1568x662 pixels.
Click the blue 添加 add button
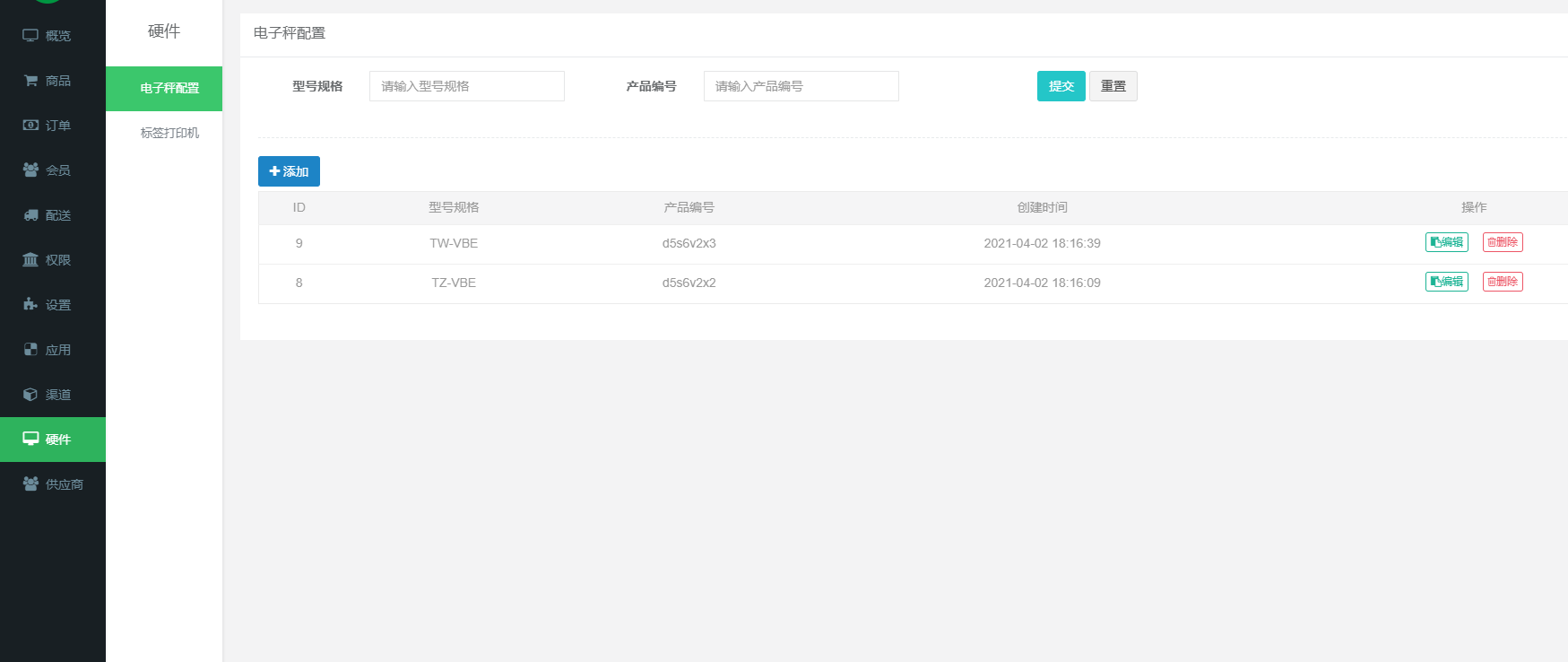tap(289, 171)
